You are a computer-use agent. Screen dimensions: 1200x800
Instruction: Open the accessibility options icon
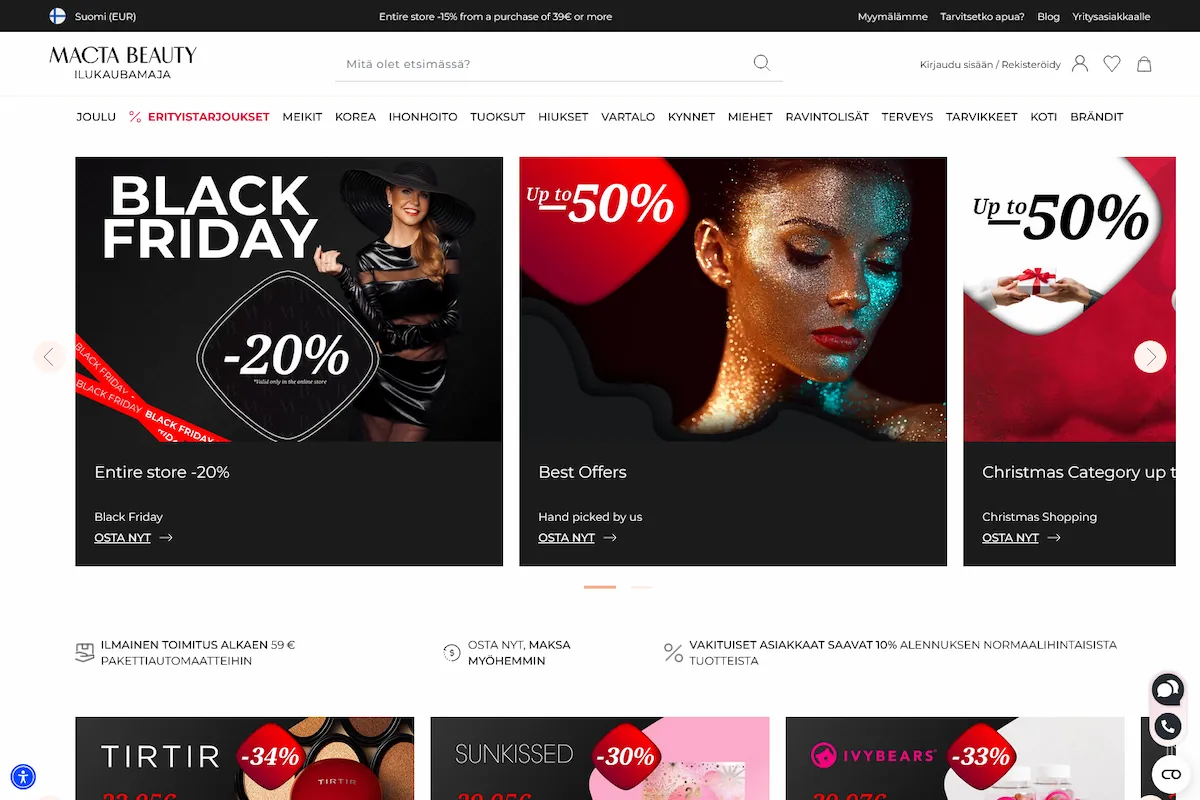tap(23, 776)
